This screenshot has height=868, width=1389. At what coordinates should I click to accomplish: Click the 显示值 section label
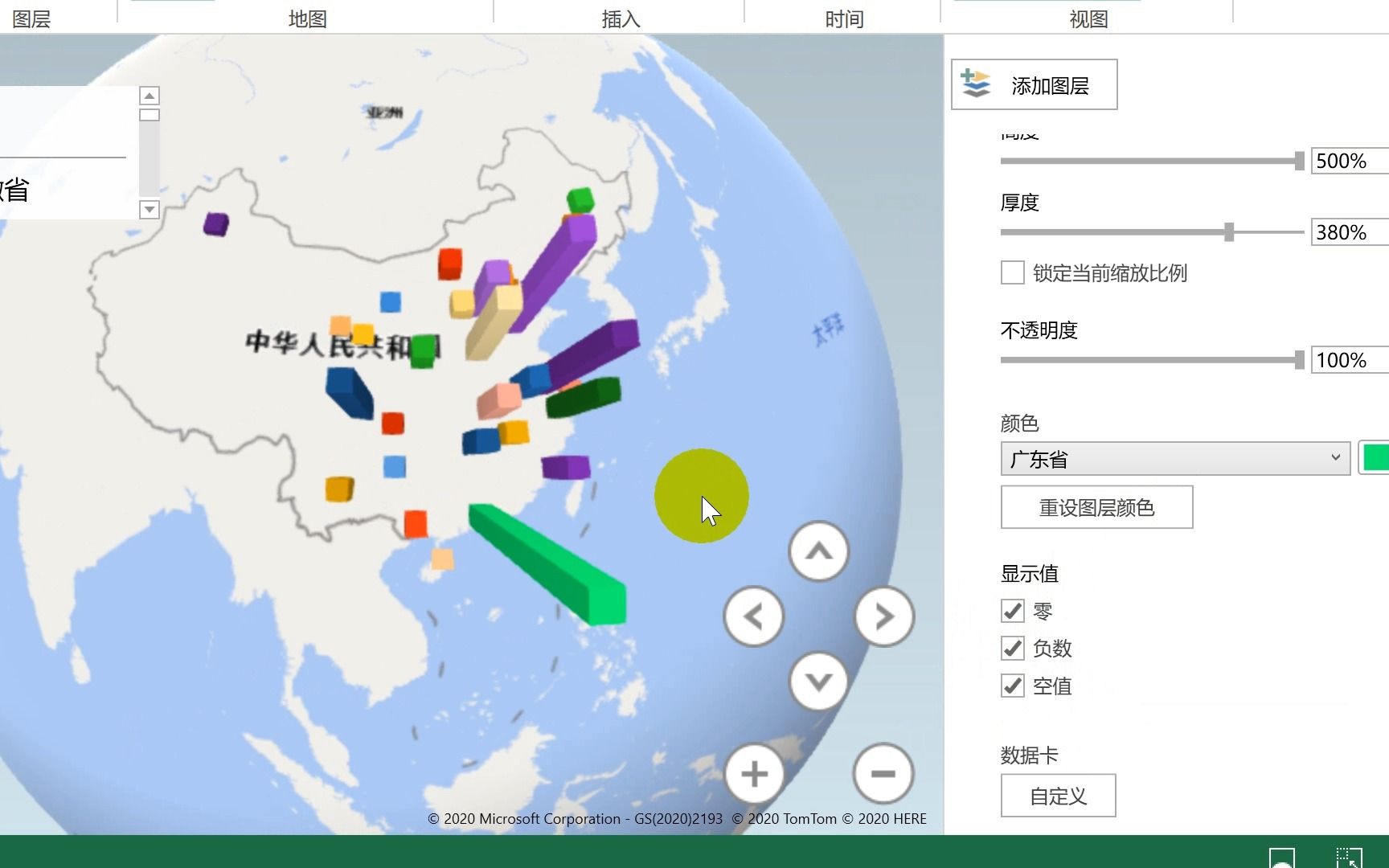[x=1029, y=574]
